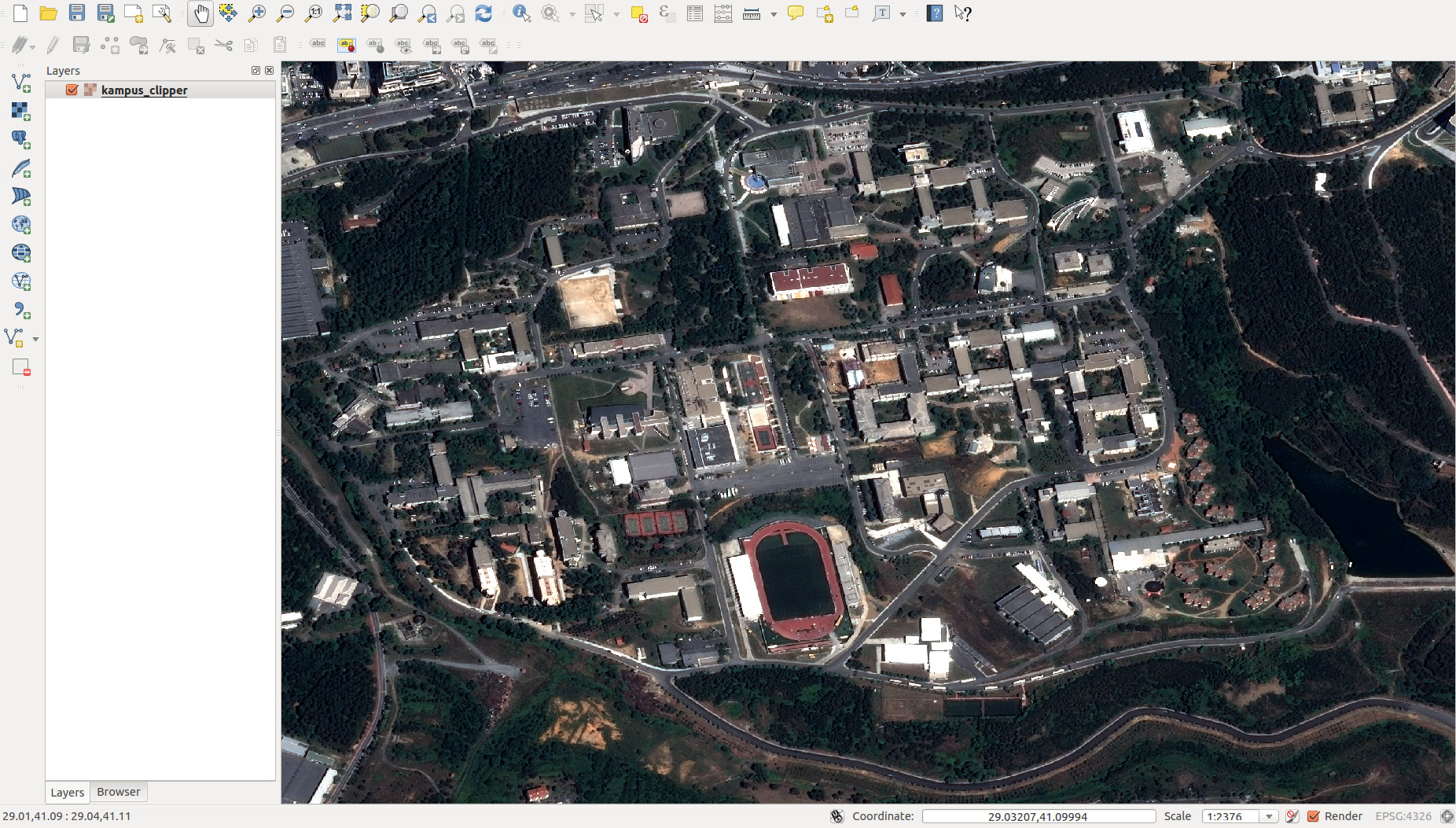Image resolution: width=1456 pixels, height=828 pixels.
Task: Click the Current Edits pencils icon
Action: tap(20, 45)
